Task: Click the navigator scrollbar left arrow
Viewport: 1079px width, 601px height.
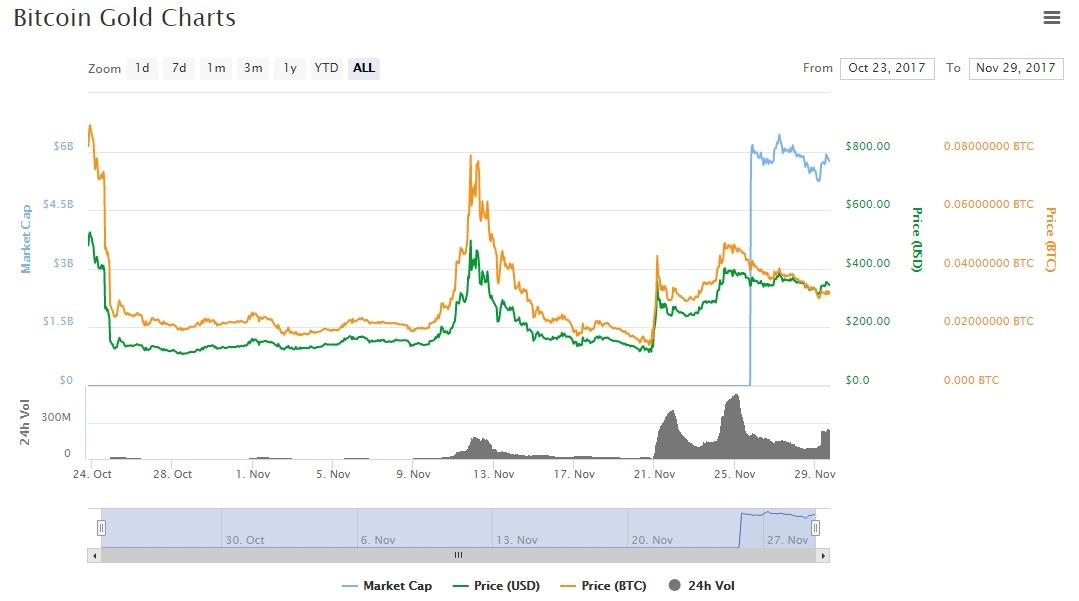Action: tap(94, 556)
